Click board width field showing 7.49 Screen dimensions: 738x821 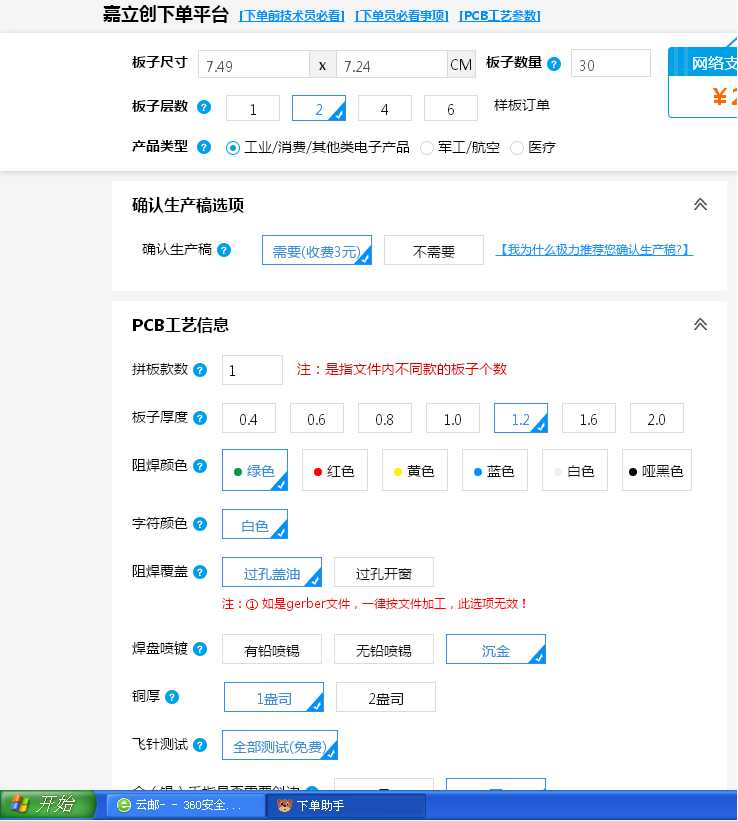coord(254,65)
